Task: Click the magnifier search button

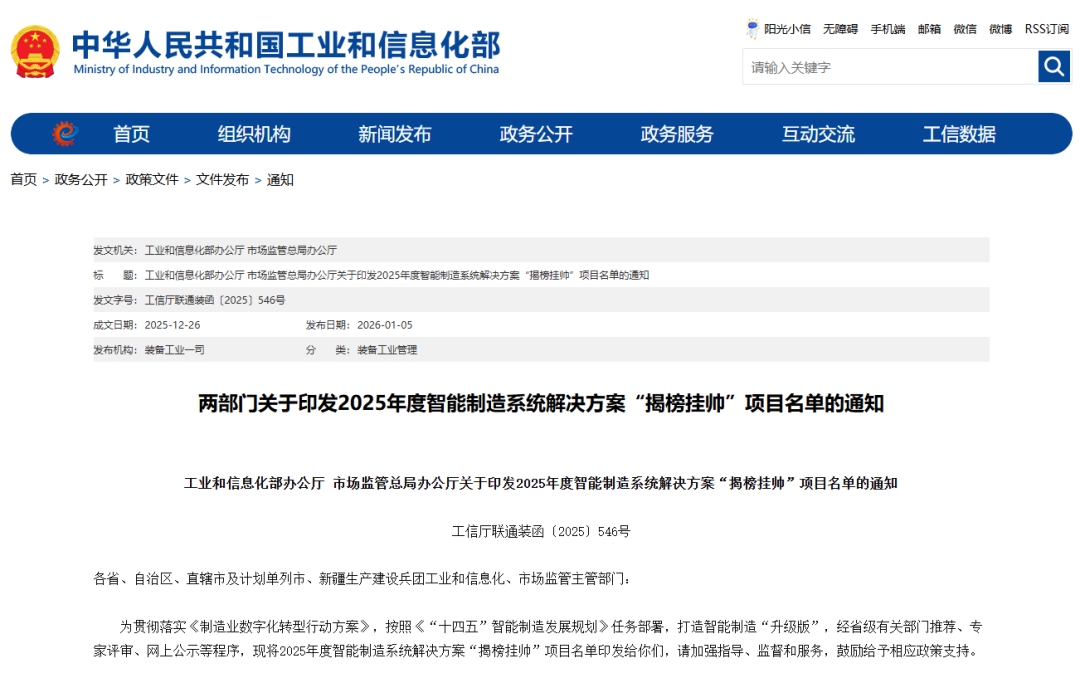Action: pos(1054,67)
